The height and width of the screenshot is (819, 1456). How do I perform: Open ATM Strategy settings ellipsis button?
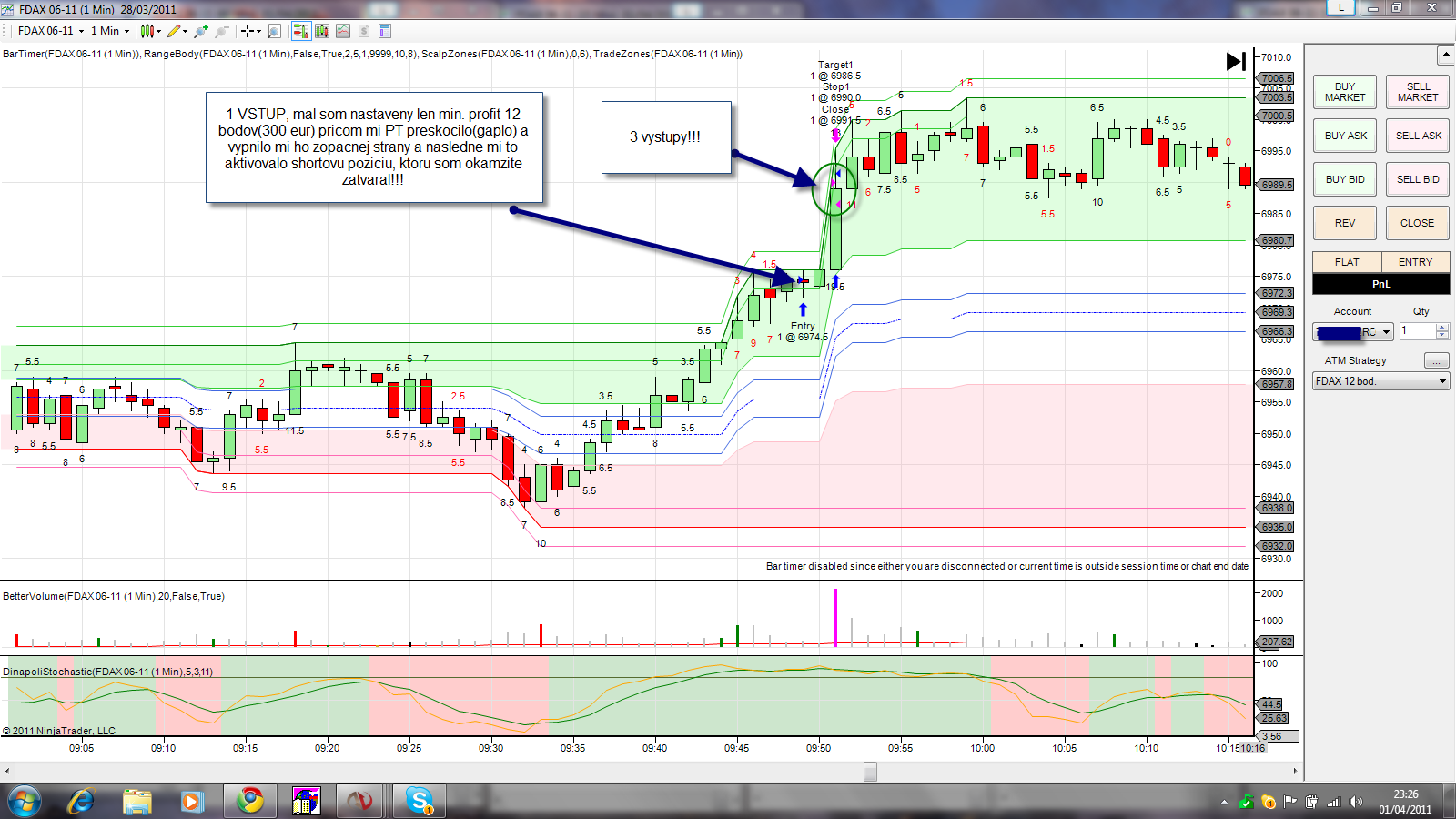1436,360
